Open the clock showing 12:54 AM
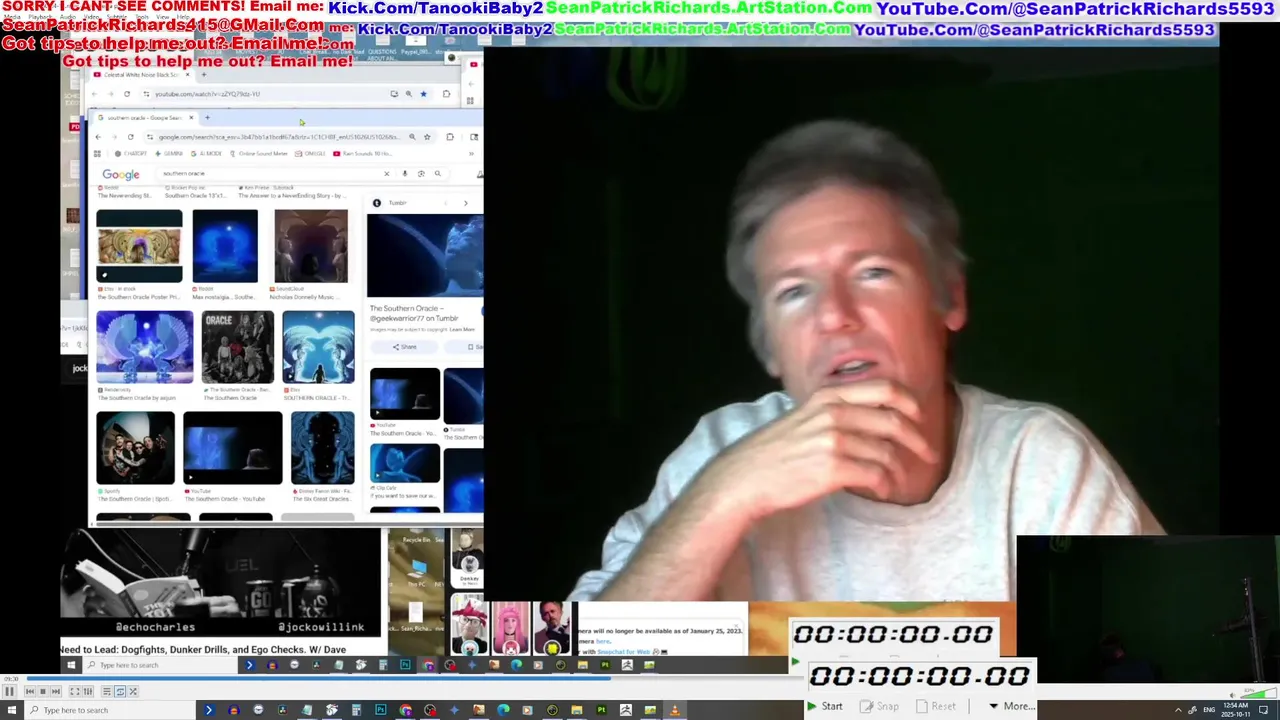 tap(1236, 710)
